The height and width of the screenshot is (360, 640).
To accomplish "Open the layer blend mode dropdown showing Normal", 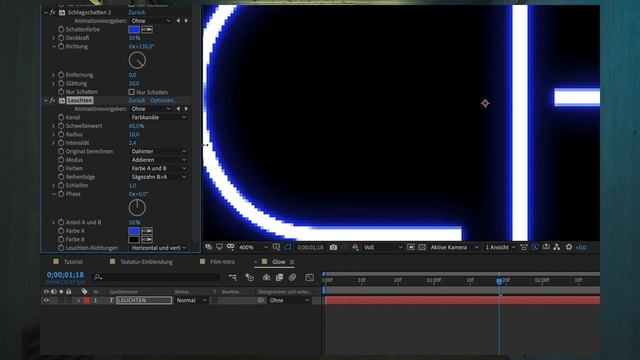I will click(x=191, y=300).
